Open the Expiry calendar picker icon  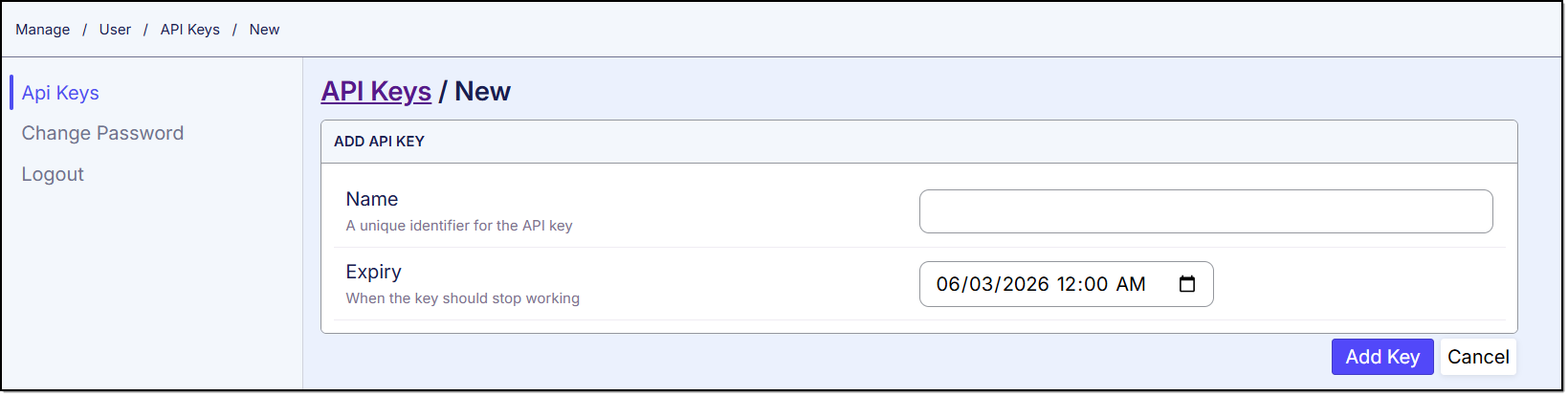1186,284
